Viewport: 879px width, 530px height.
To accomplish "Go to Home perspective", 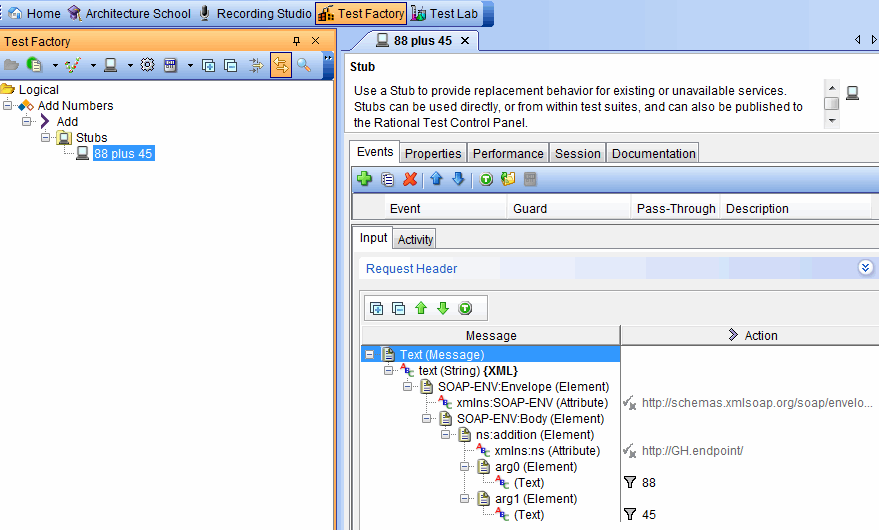I will tap(35, 13).
